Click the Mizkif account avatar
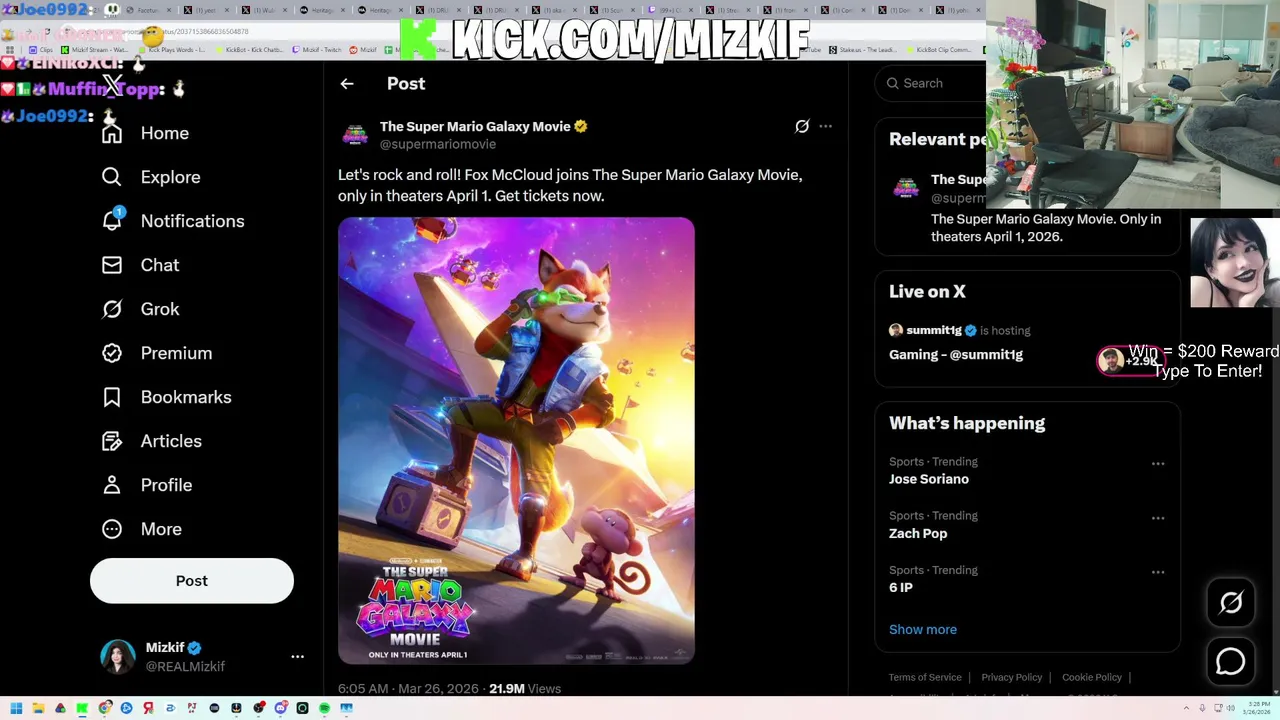1280x720 pixels. point(118,657)
